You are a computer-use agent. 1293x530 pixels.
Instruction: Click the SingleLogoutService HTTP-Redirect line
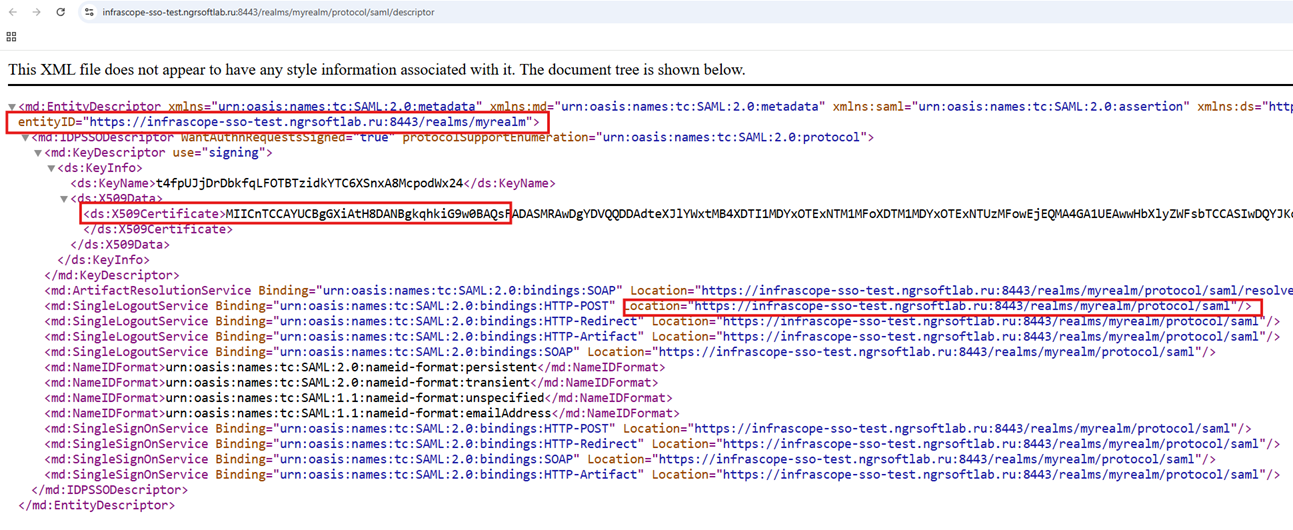tap(662, 321)
